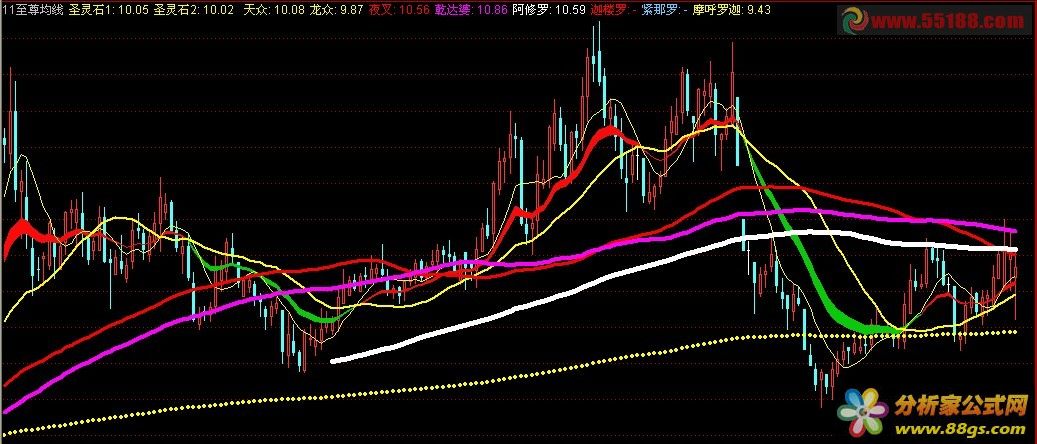This screenshot has height=444, width=1037.
Task: Select the 摩呼罗迦: 9.43 legend entry
Action: click(731, 10)
